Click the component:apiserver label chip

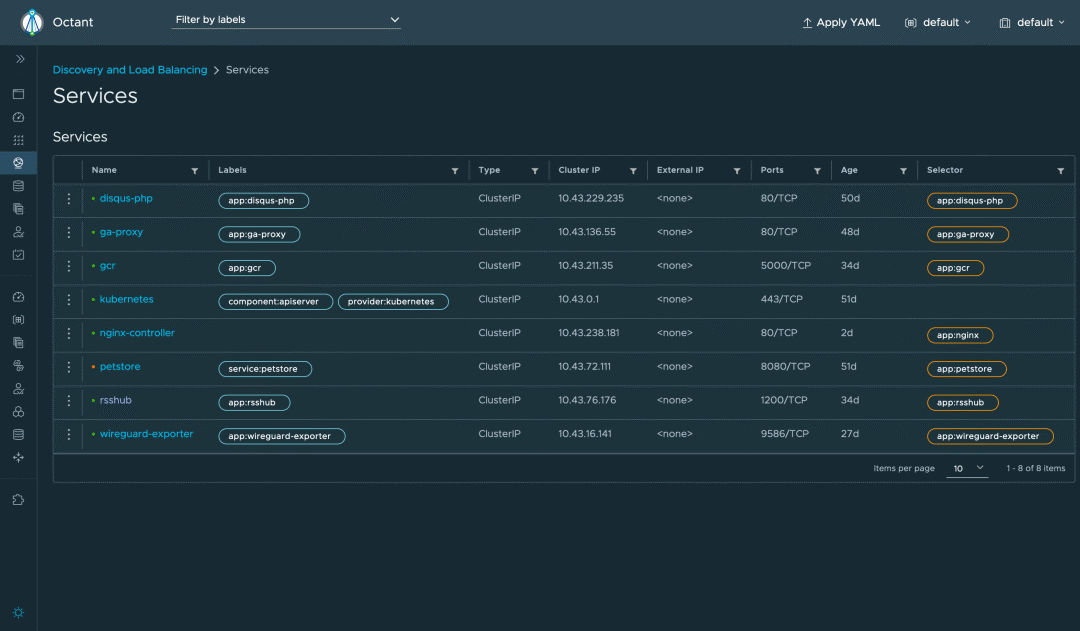pos(276,302)
